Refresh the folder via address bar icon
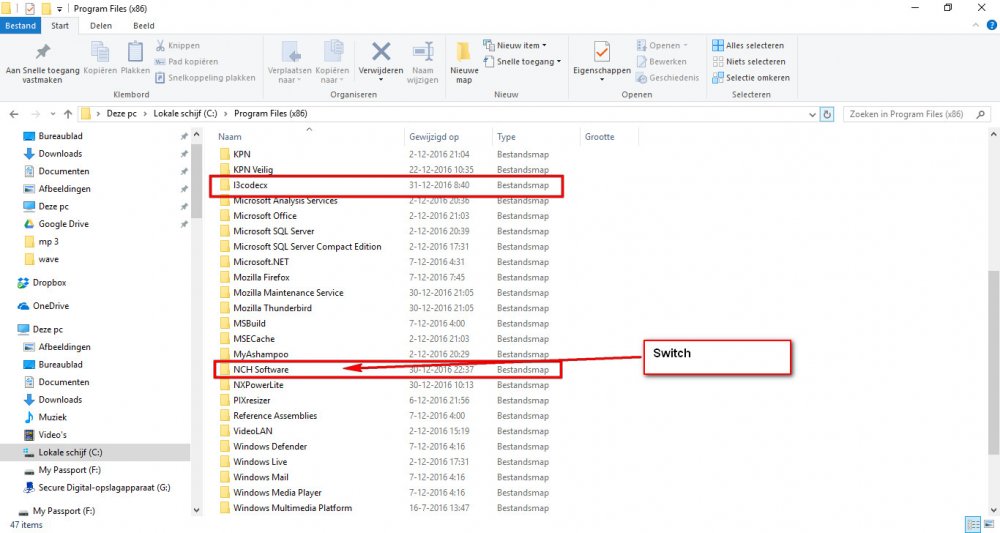This screenshot has height=533, width=1000. 827,114
